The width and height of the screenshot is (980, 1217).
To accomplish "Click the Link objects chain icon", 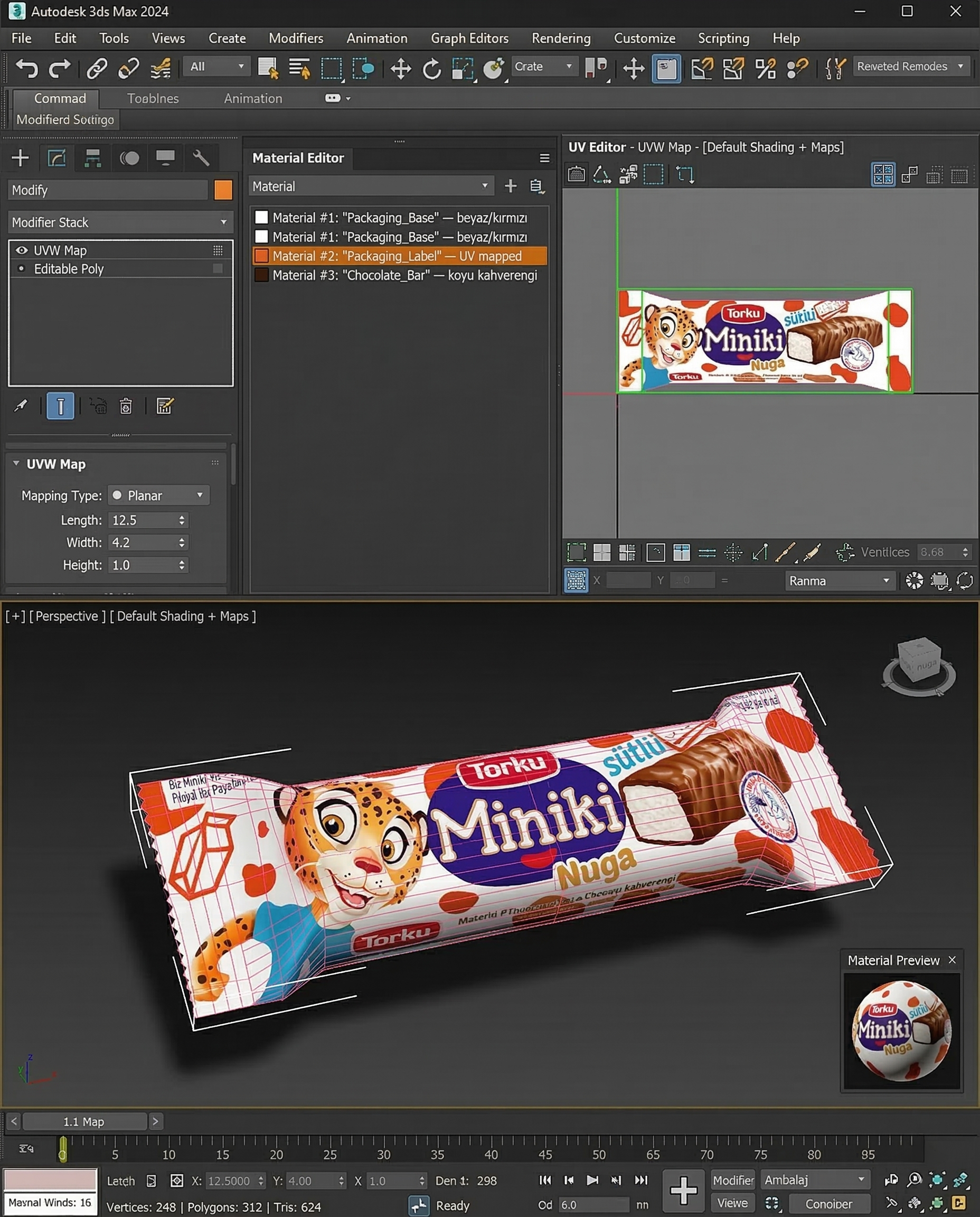I will [x=97, y=68].
